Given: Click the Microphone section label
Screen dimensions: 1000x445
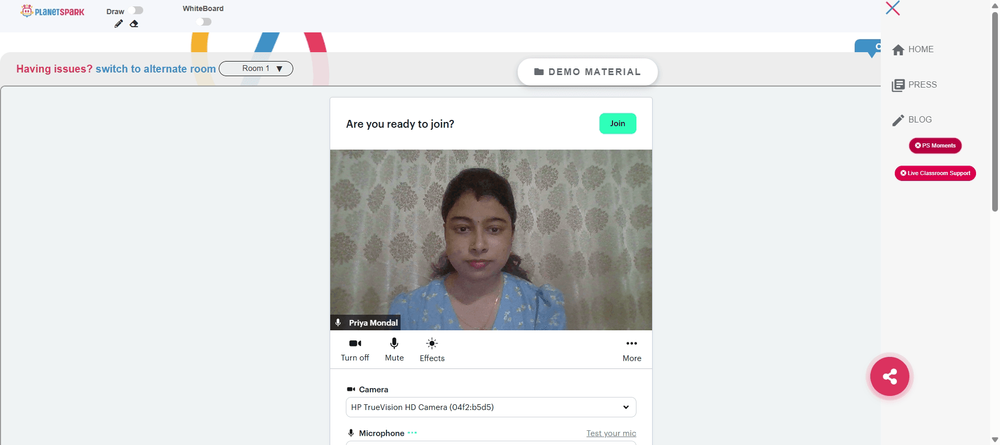Looking at the screenshot, I should coord(376,433).
